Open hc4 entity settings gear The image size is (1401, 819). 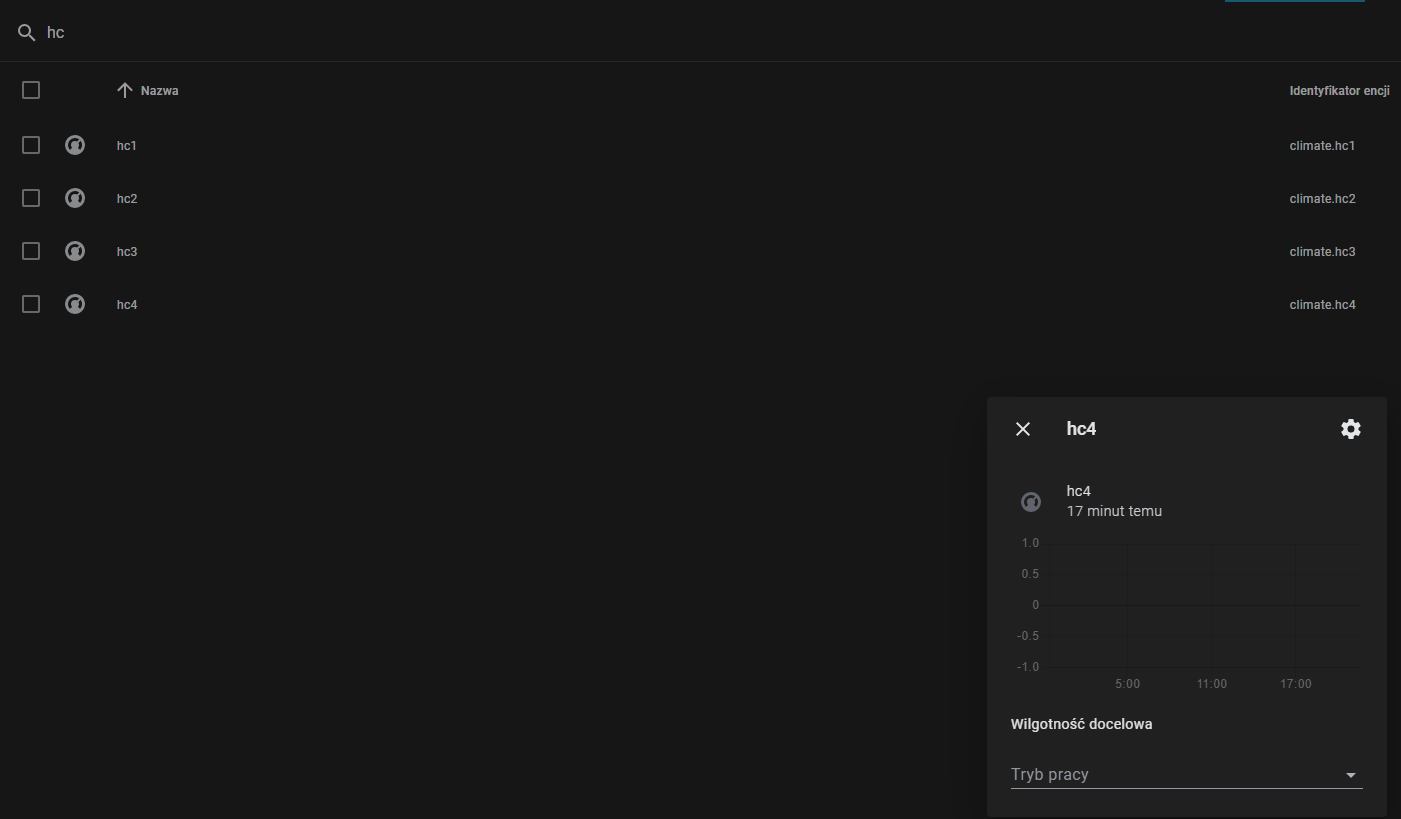(x=1351, y=429)
